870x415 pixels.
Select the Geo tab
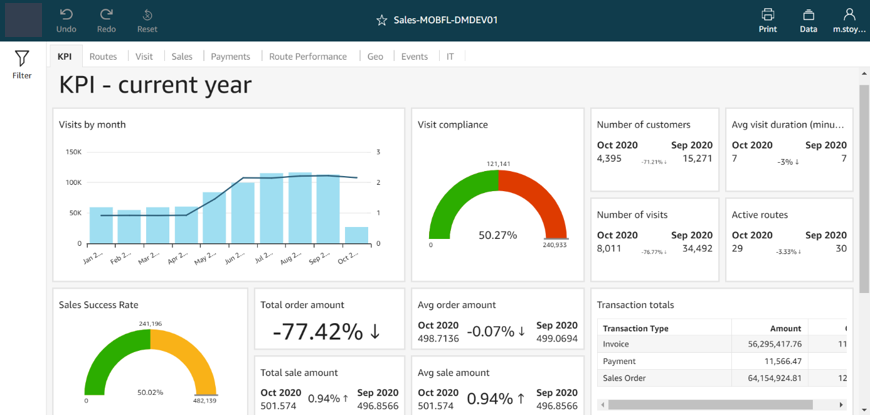[x=375, y=57]
